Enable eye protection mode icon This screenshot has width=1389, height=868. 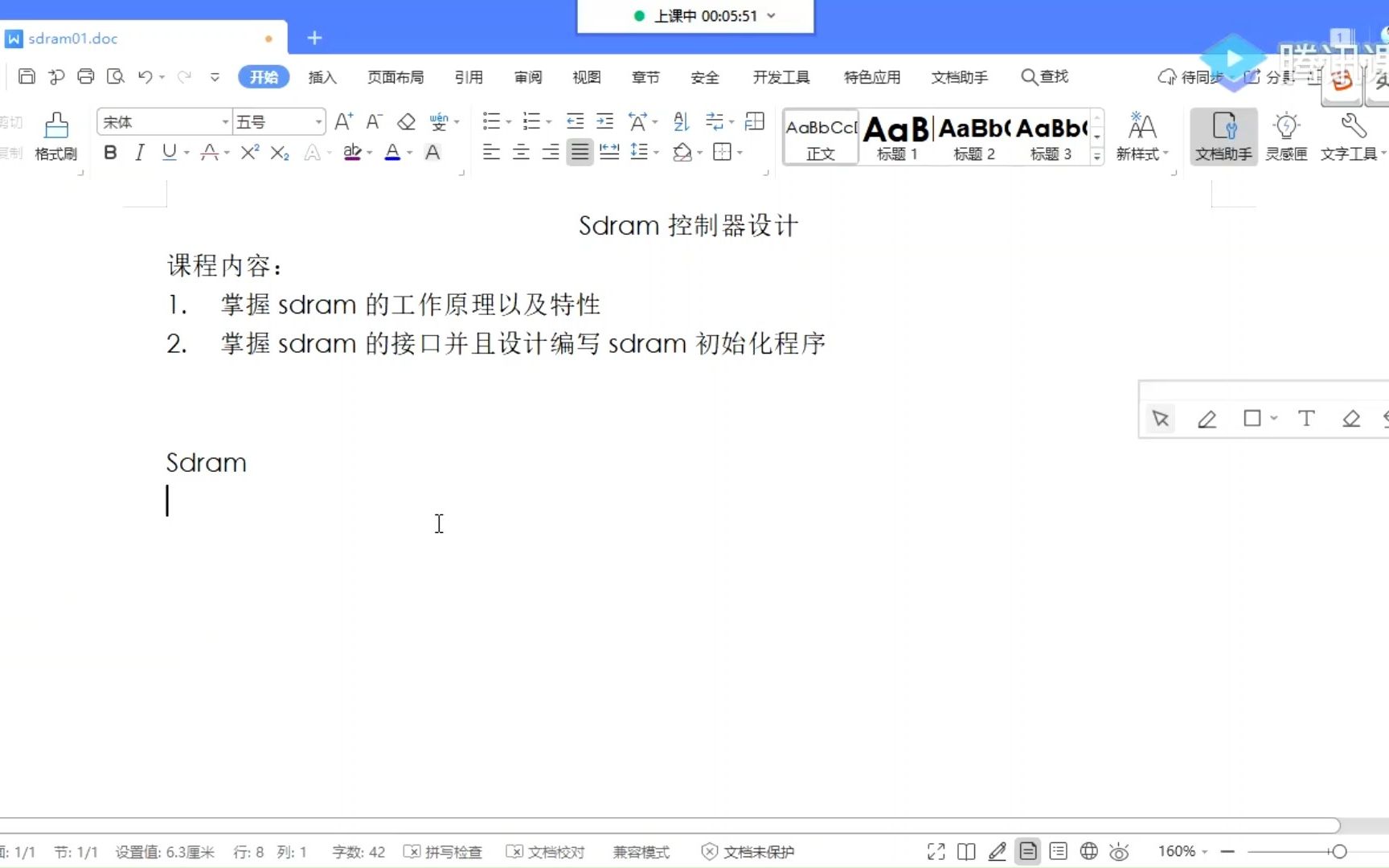coord(1119,851)
